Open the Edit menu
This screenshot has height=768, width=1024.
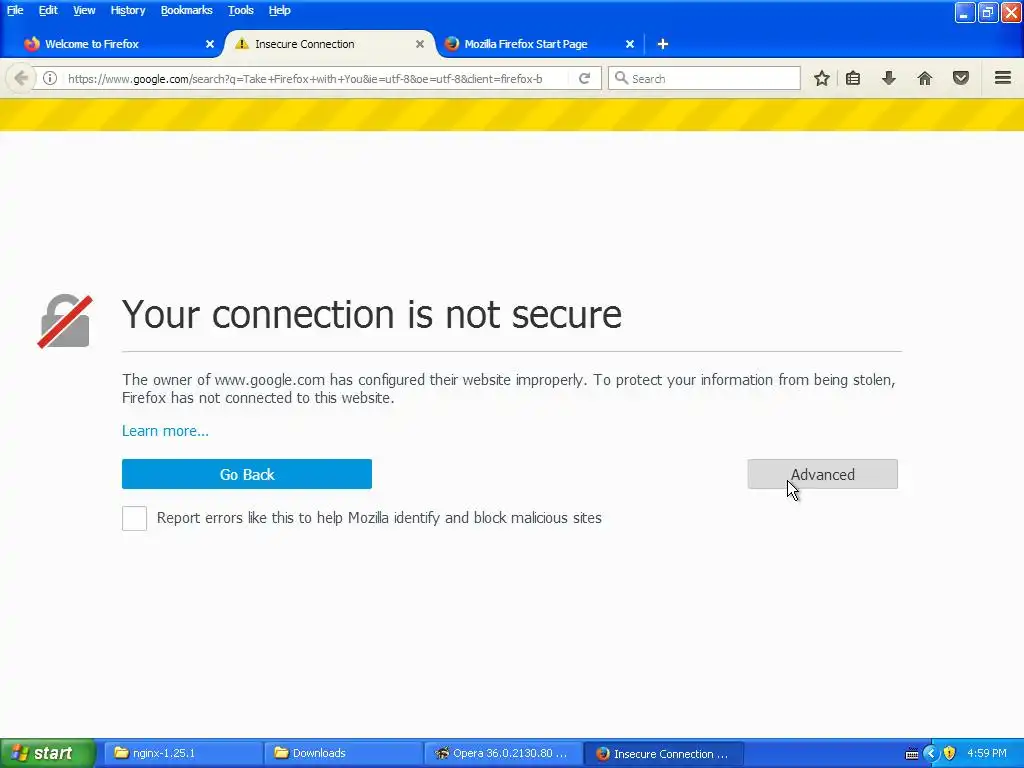pos(48,10)
